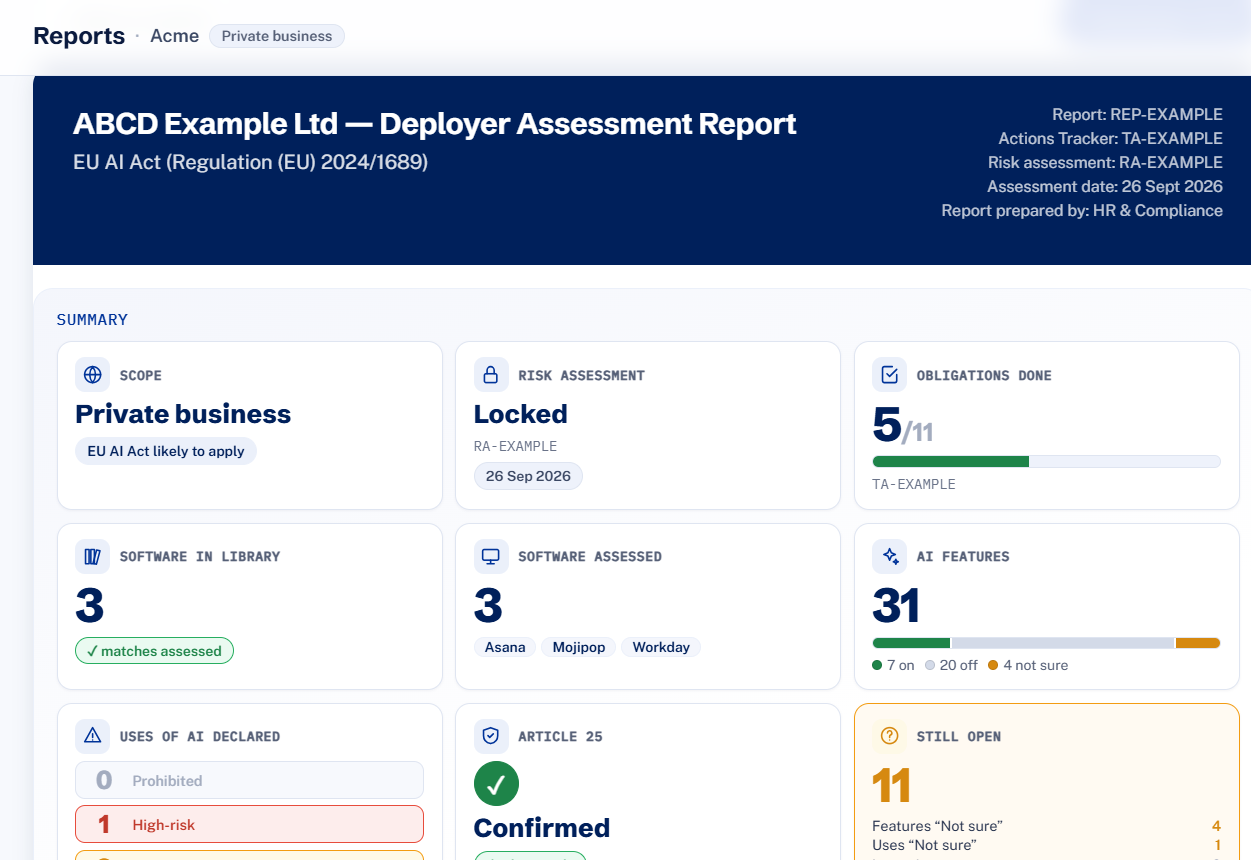Click the Acme organization name in header

pos(174,36)
